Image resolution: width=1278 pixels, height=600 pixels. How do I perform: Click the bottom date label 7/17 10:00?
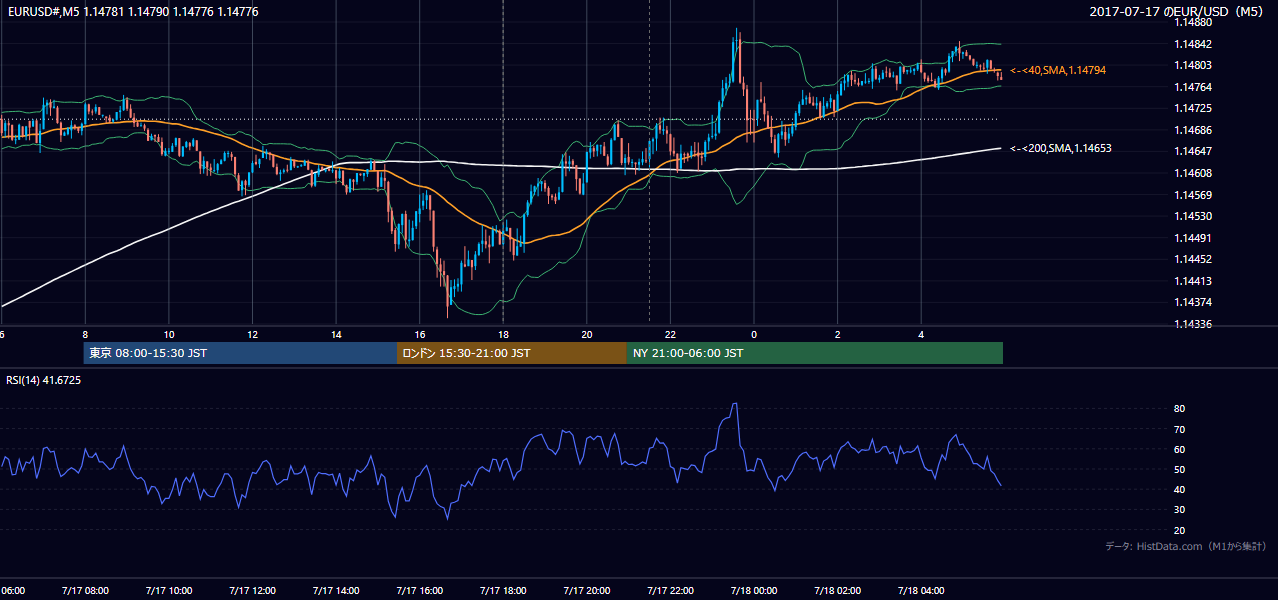click(169, 591)
